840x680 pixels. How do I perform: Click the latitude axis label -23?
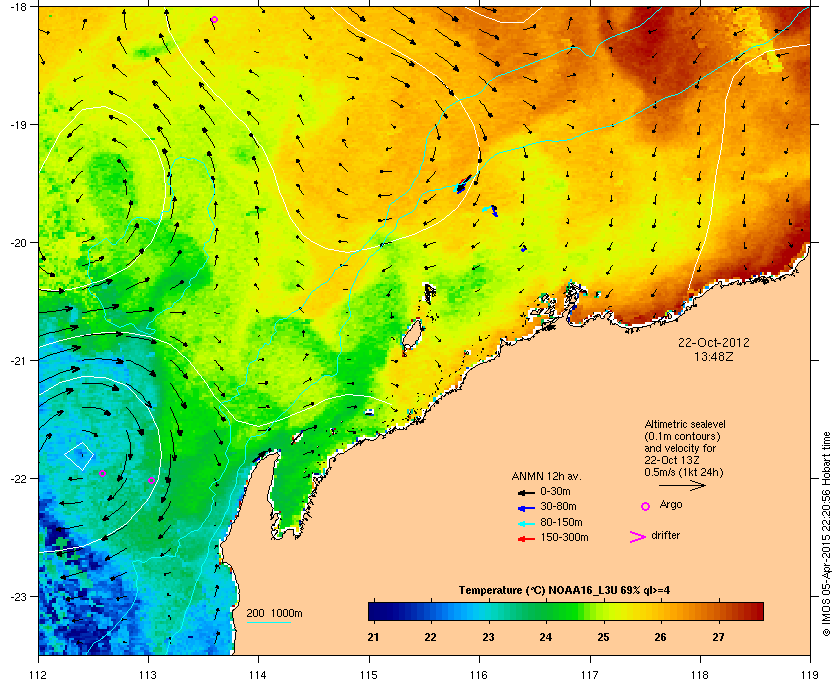[18, 596]
